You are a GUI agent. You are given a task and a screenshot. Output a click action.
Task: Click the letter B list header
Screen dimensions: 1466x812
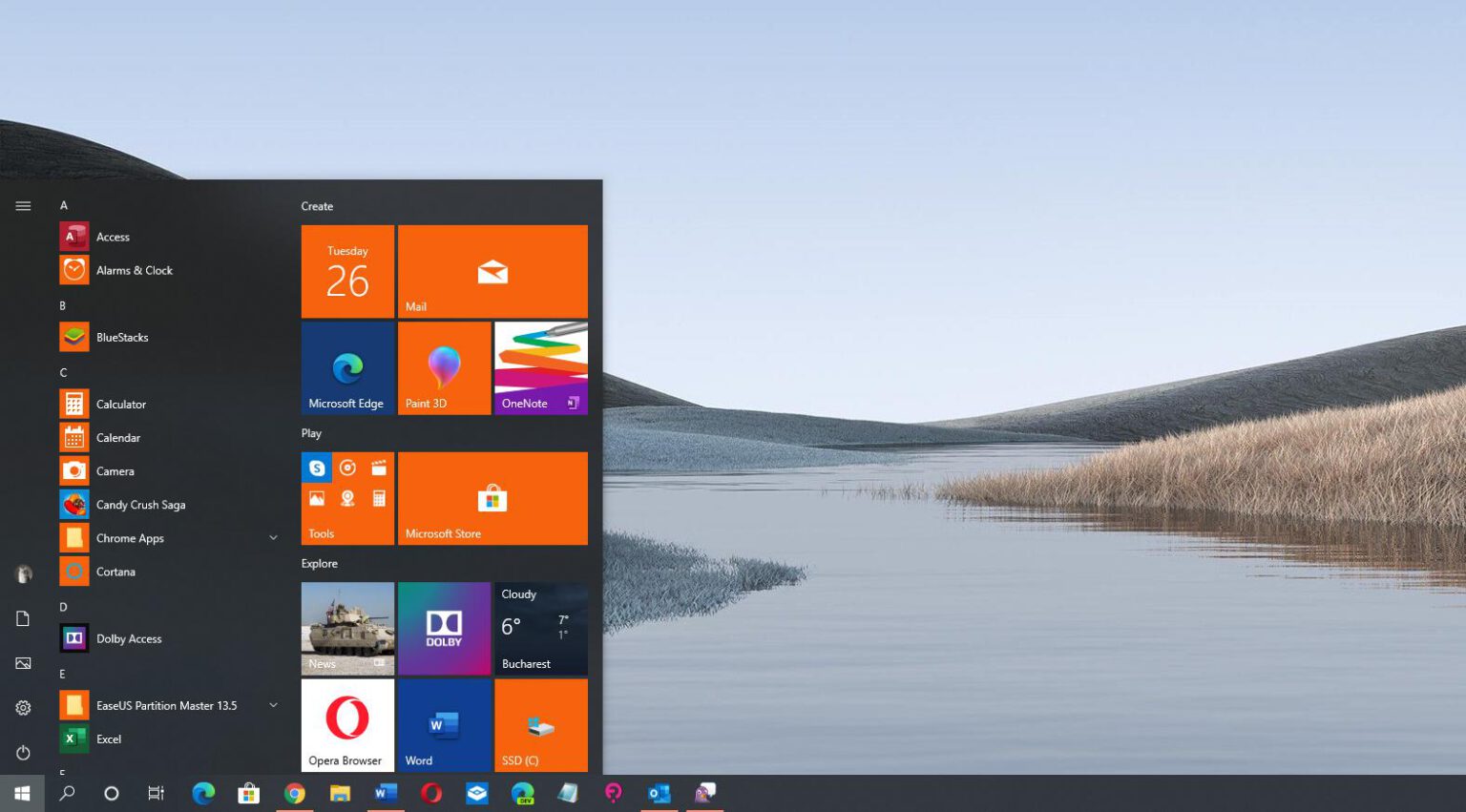point(63,305)
